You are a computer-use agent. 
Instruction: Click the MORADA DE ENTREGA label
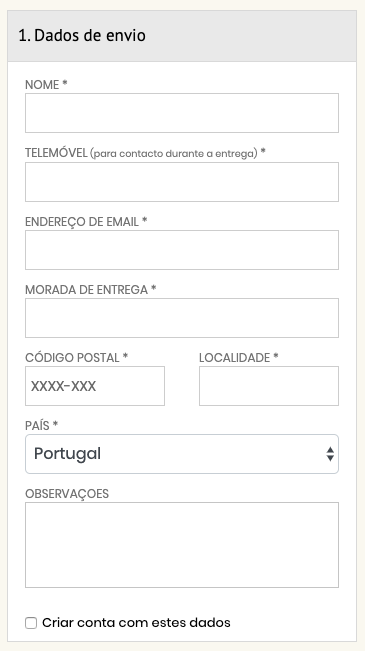coord(91,289)
